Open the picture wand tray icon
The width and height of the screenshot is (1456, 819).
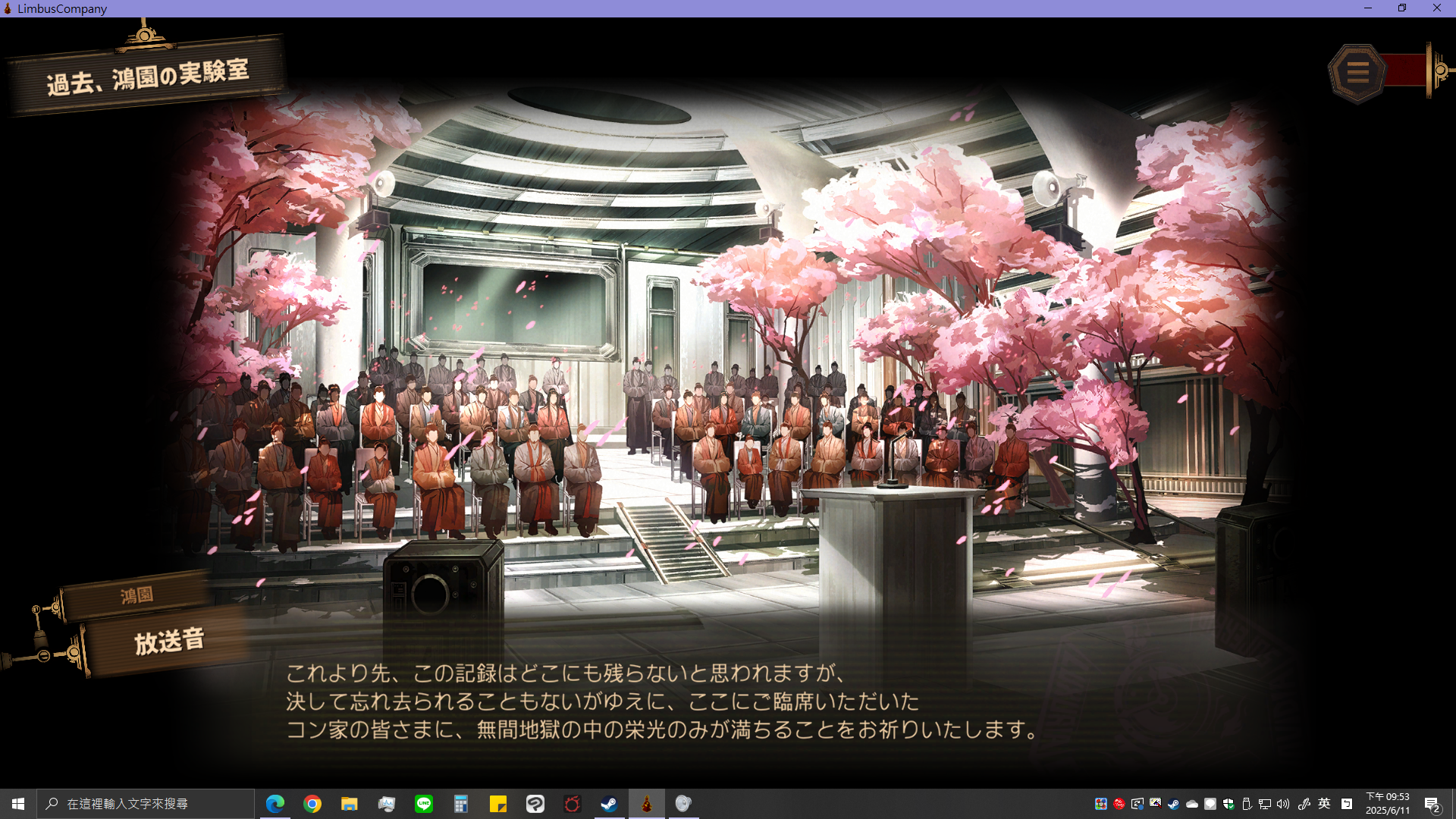pos(1156,803)
